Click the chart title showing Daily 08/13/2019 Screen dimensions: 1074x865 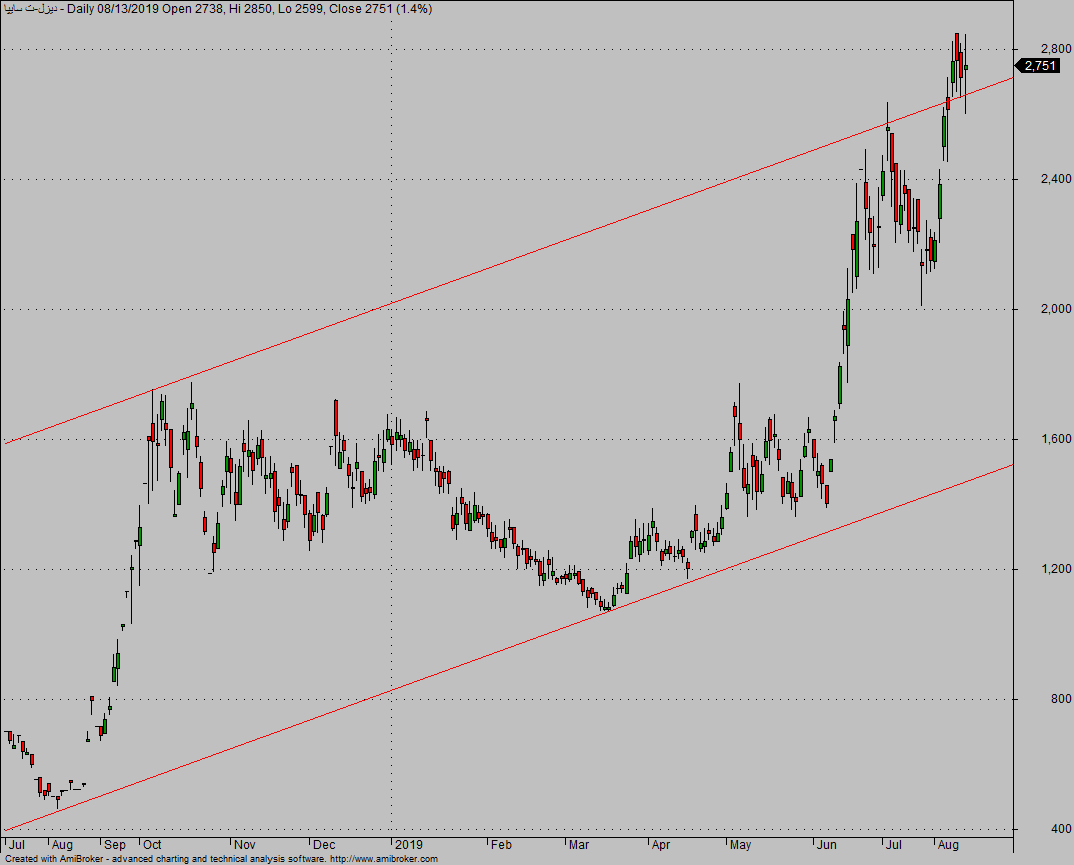pyautogui.click(x=218, y=9)
